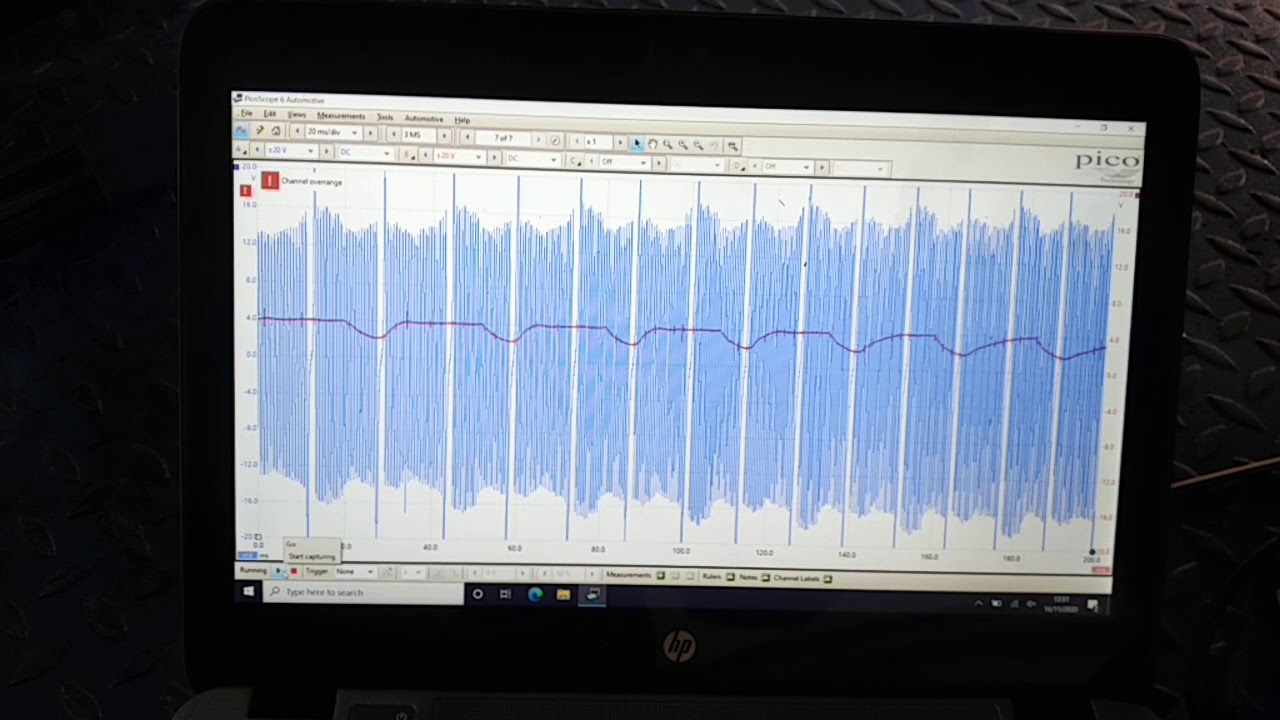This screenshot has height=720, width=1280.
Task: Click the Windows Start button
Action: pos(249,592)
